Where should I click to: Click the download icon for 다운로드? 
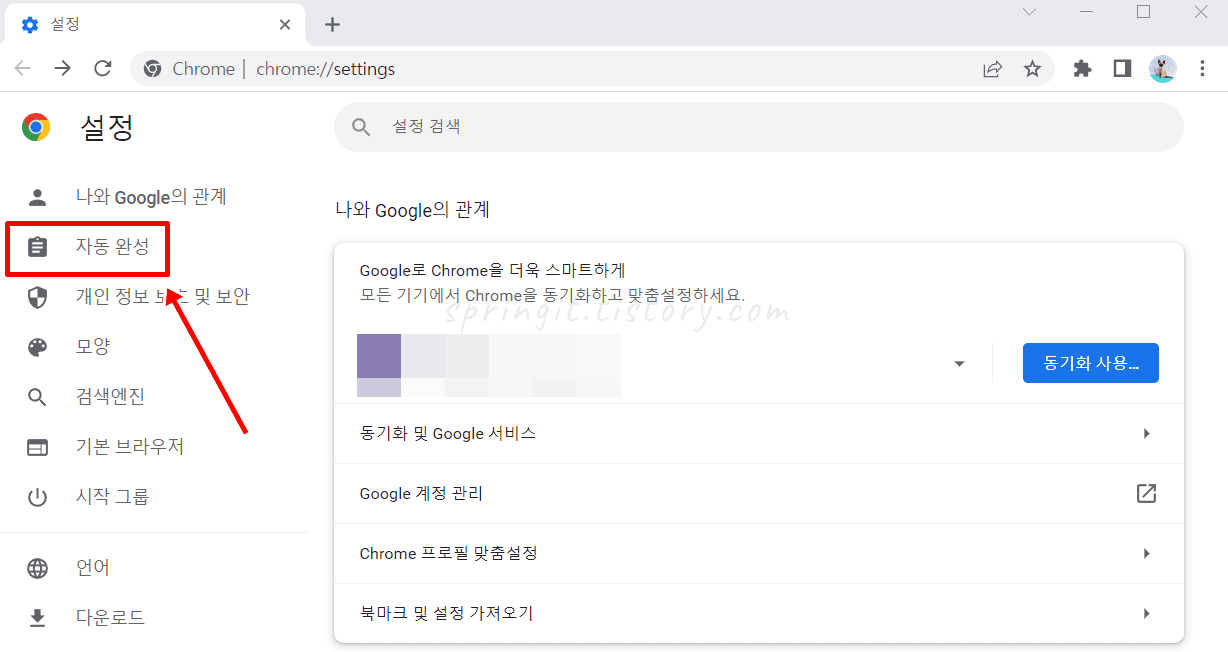coord(37,618)
